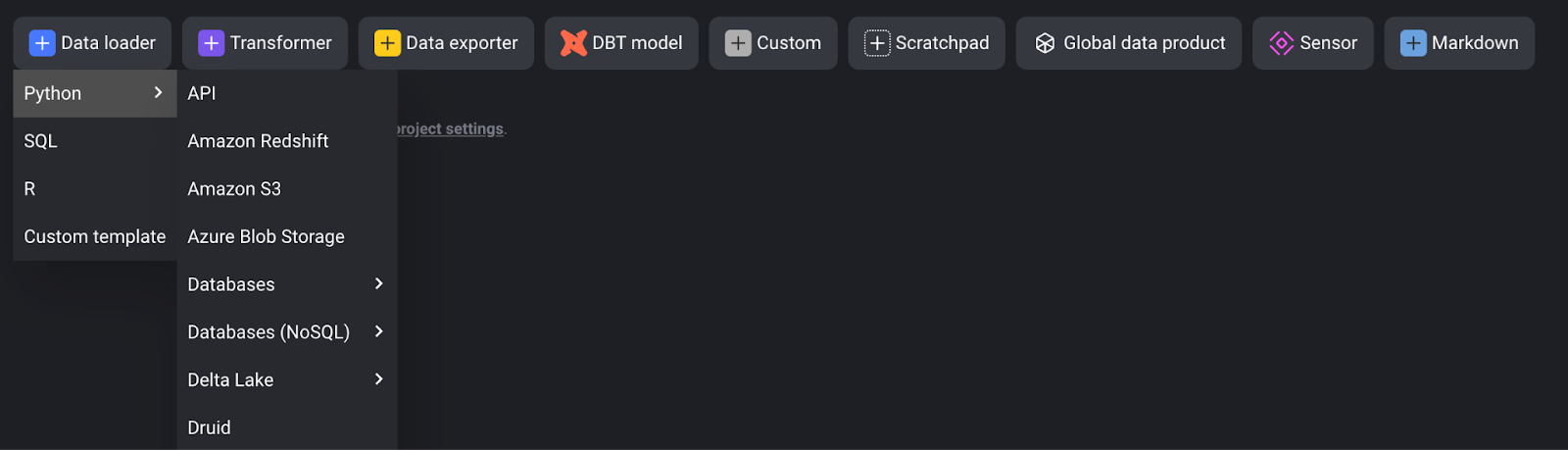Click the pink Sensor diamond icon
This screenshot has width=1568, height=450.
[1281, 43]
